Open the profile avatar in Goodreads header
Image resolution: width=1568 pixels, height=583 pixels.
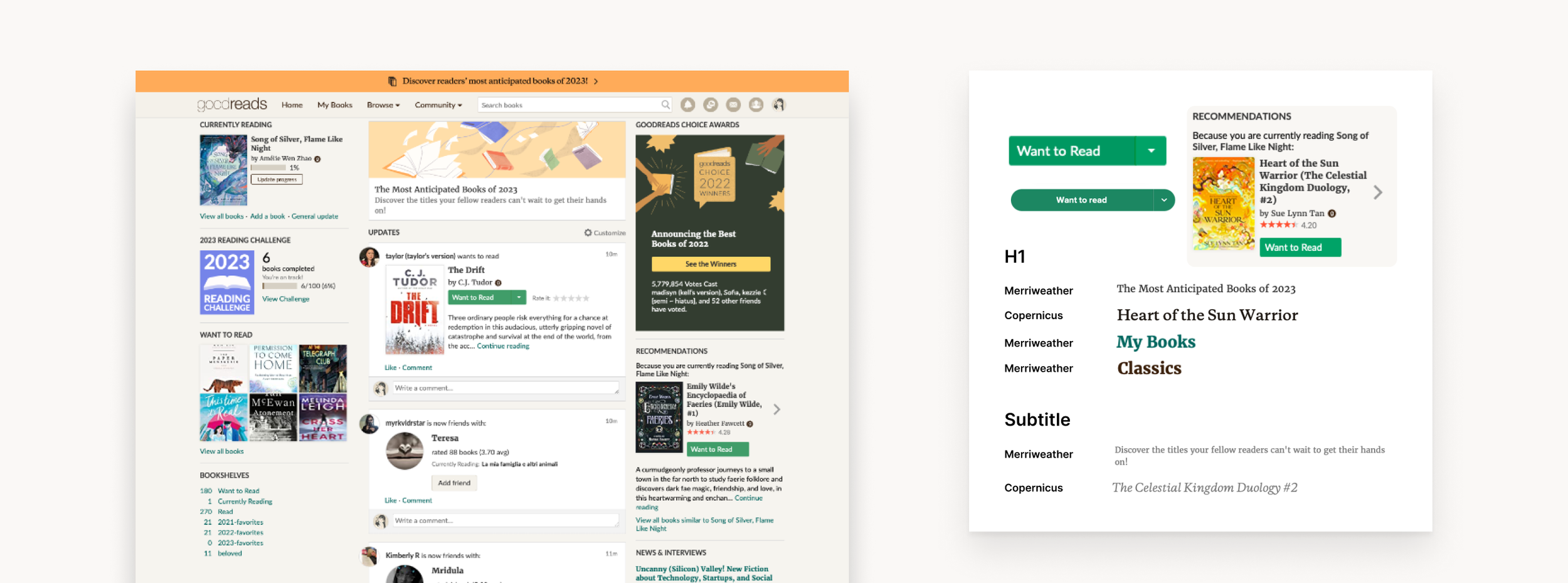coord(779,105)
